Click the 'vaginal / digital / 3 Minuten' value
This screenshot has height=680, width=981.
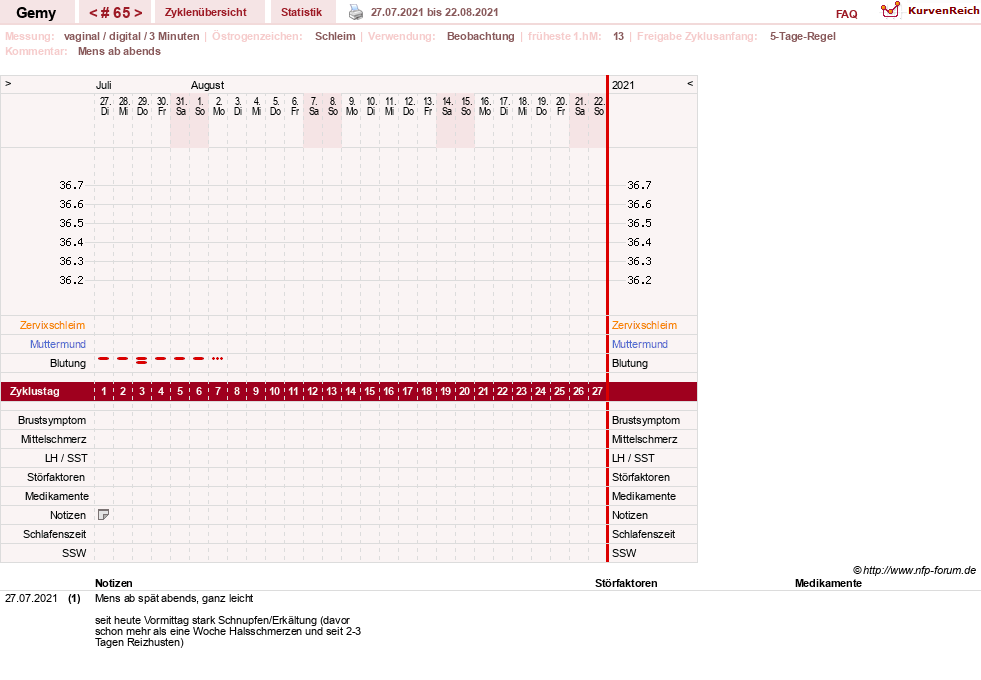pyautogui.click(x=131, y=36)
